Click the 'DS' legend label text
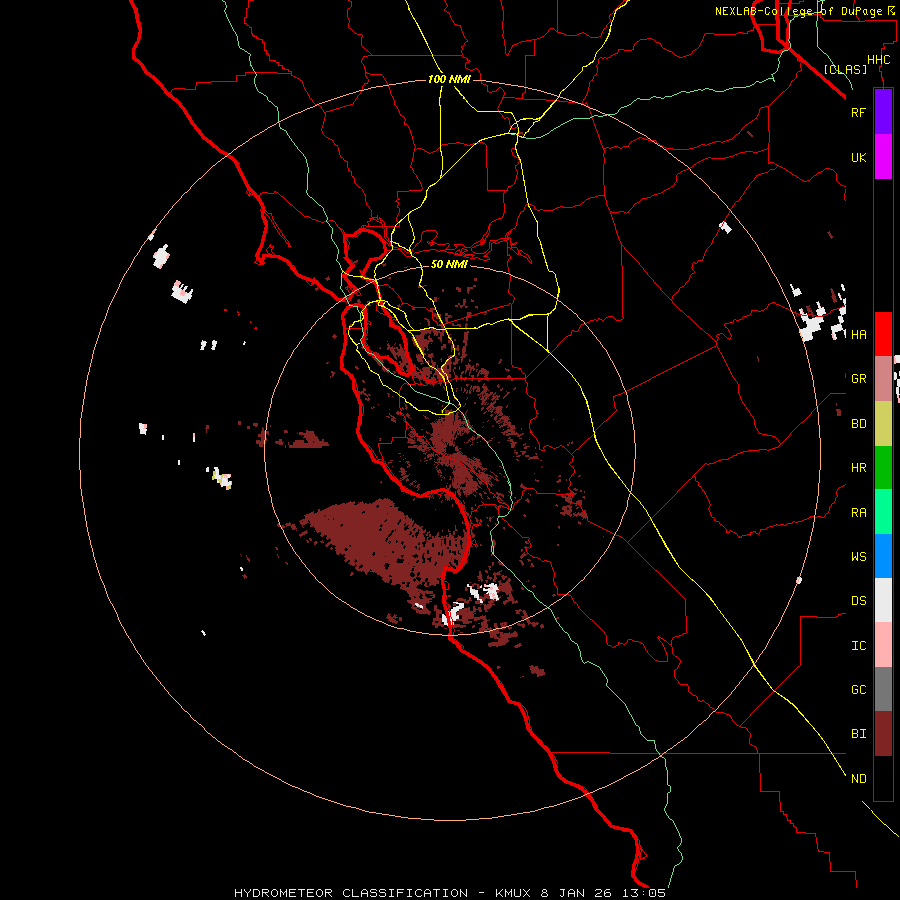900x900 pixels. 858,600
